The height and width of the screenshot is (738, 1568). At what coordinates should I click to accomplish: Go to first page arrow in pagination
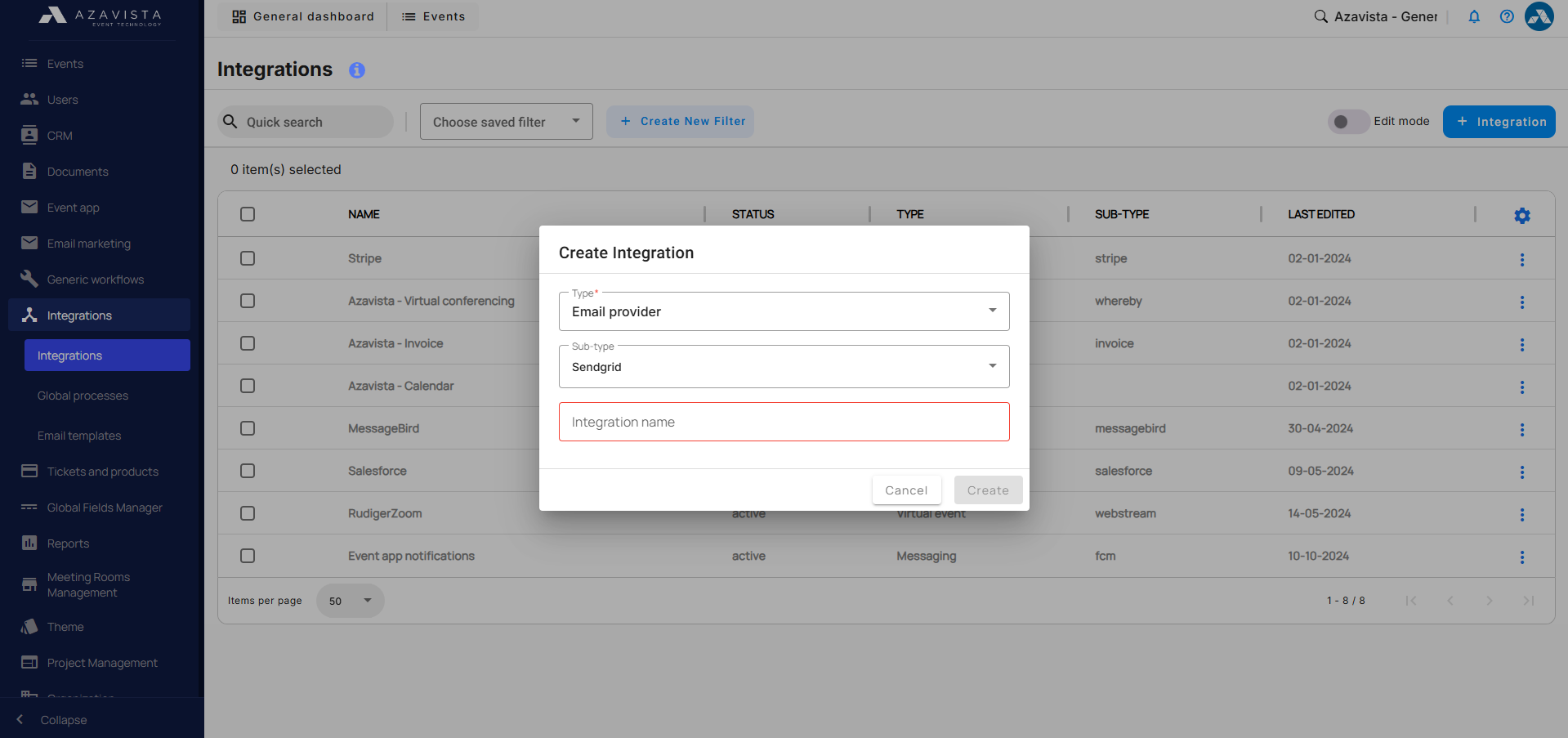[1411, 601]
